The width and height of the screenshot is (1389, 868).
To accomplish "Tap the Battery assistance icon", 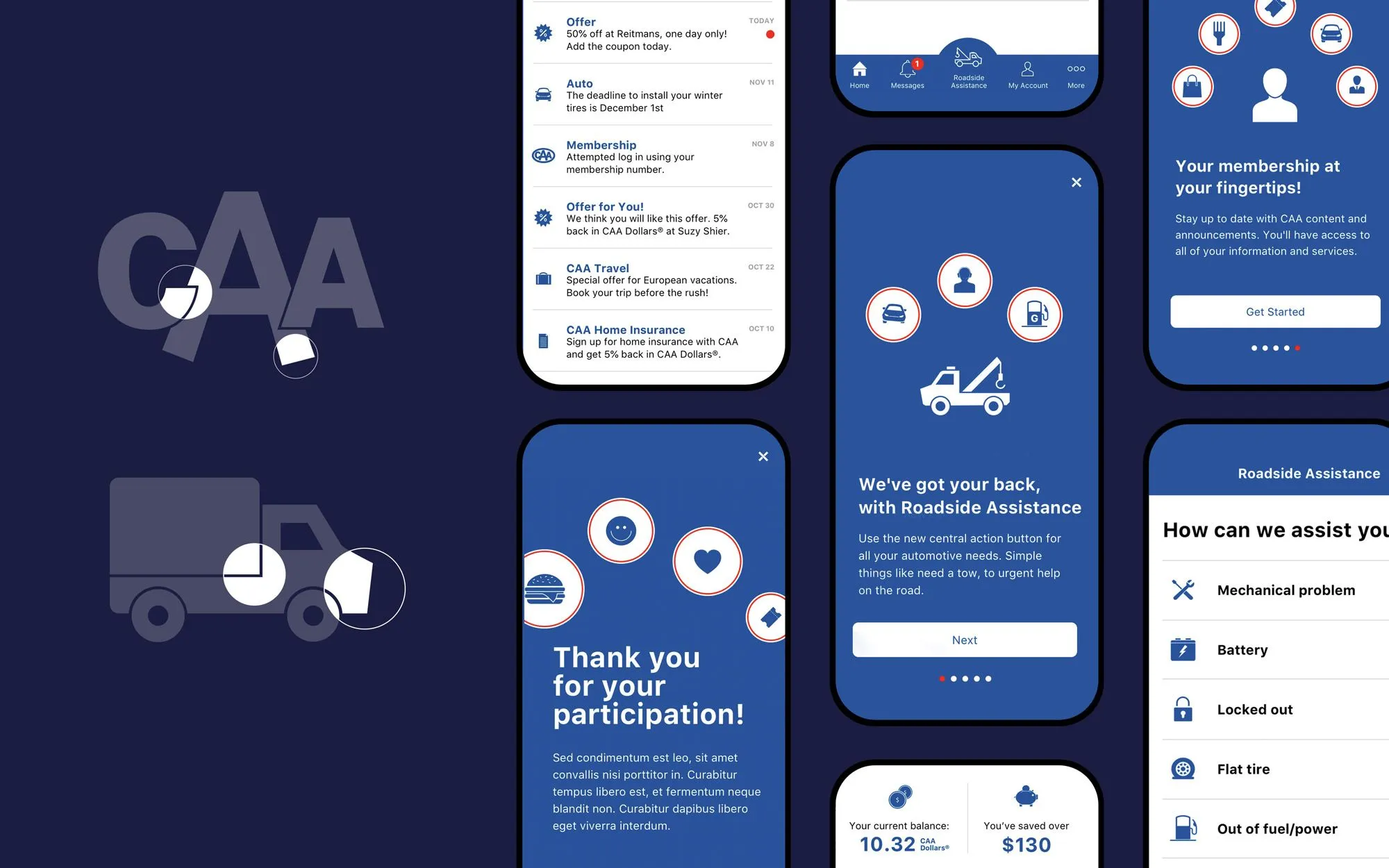I will [1183, 649].
